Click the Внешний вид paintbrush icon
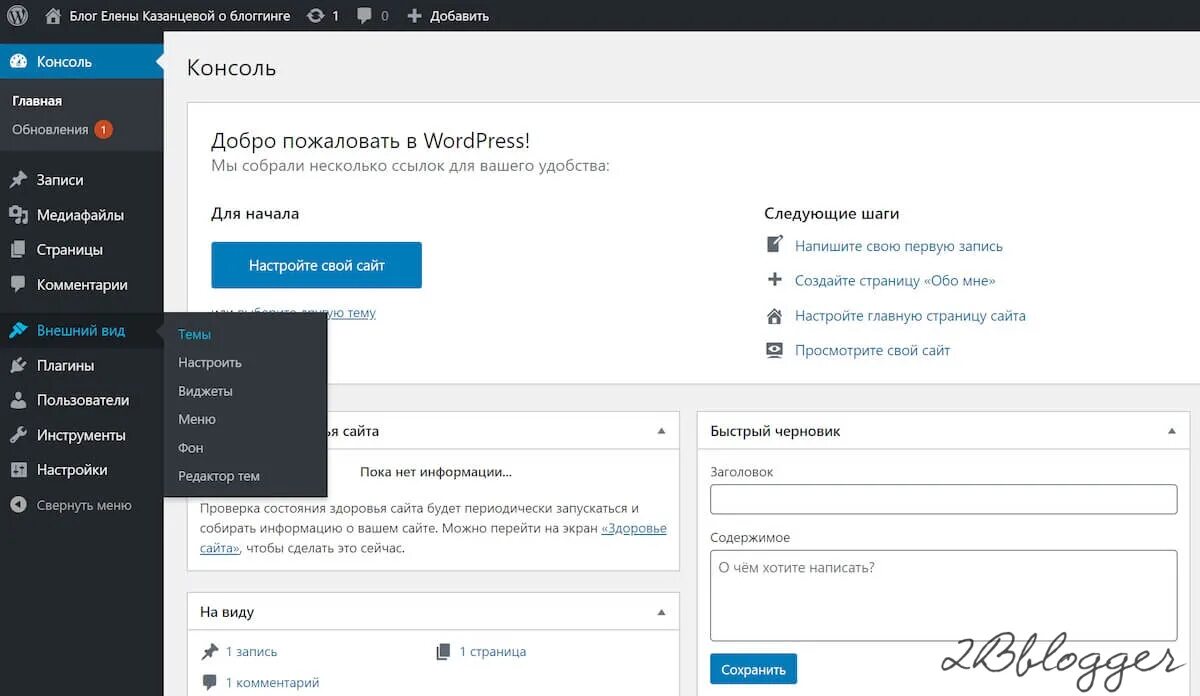Screen dimensions: 1200x696 (x=18, y=330)
